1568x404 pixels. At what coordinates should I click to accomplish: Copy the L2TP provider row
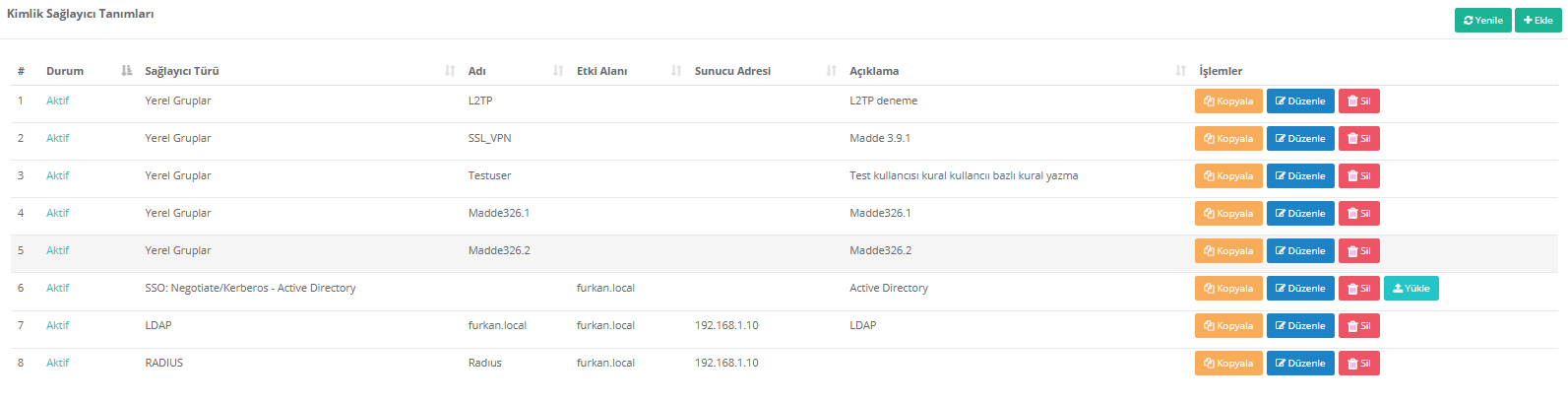[x=1228, y=101]
